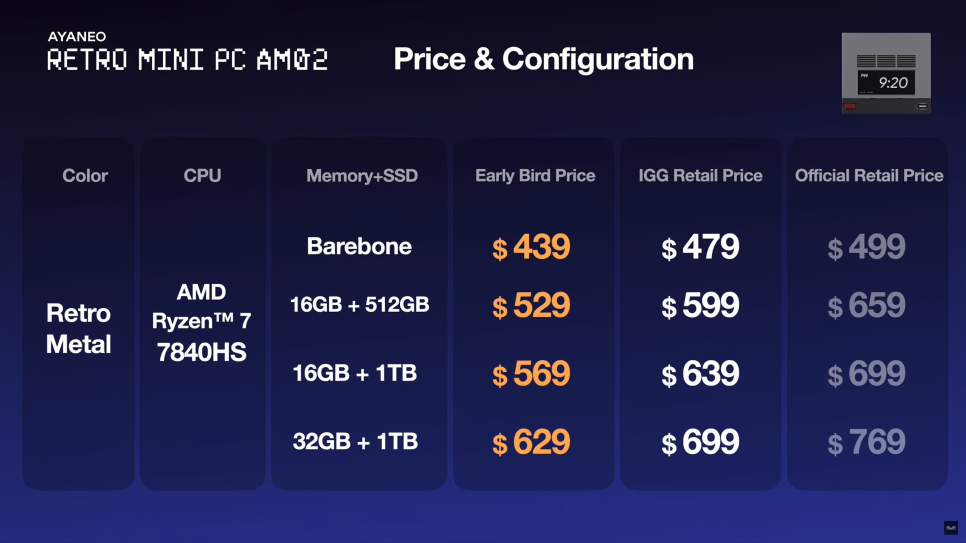Viewport: 966px width, 543px height.
Task: Click the Memory+SSD column header
Action: (x=362, y=176)
